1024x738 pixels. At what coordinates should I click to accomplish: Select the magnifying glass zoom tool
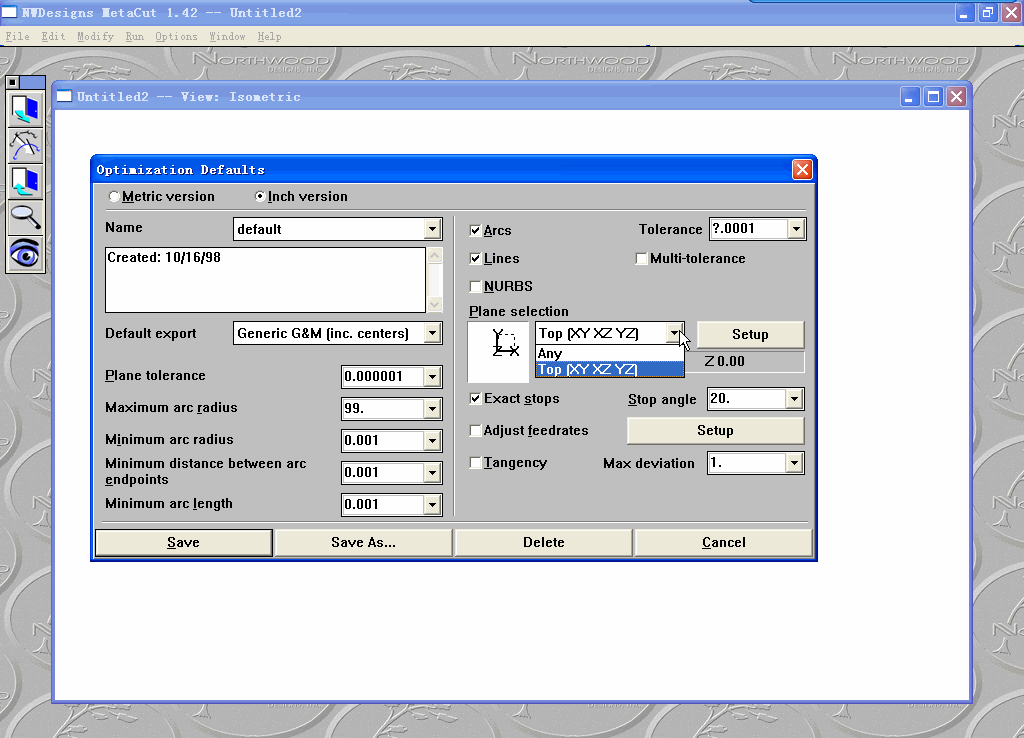coord(25,217)
